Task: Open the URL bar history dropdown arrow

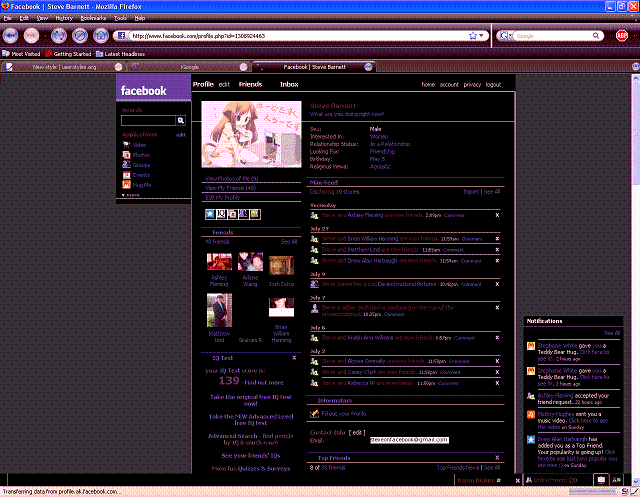Action: pyautogui.click(x=482, y=36)
